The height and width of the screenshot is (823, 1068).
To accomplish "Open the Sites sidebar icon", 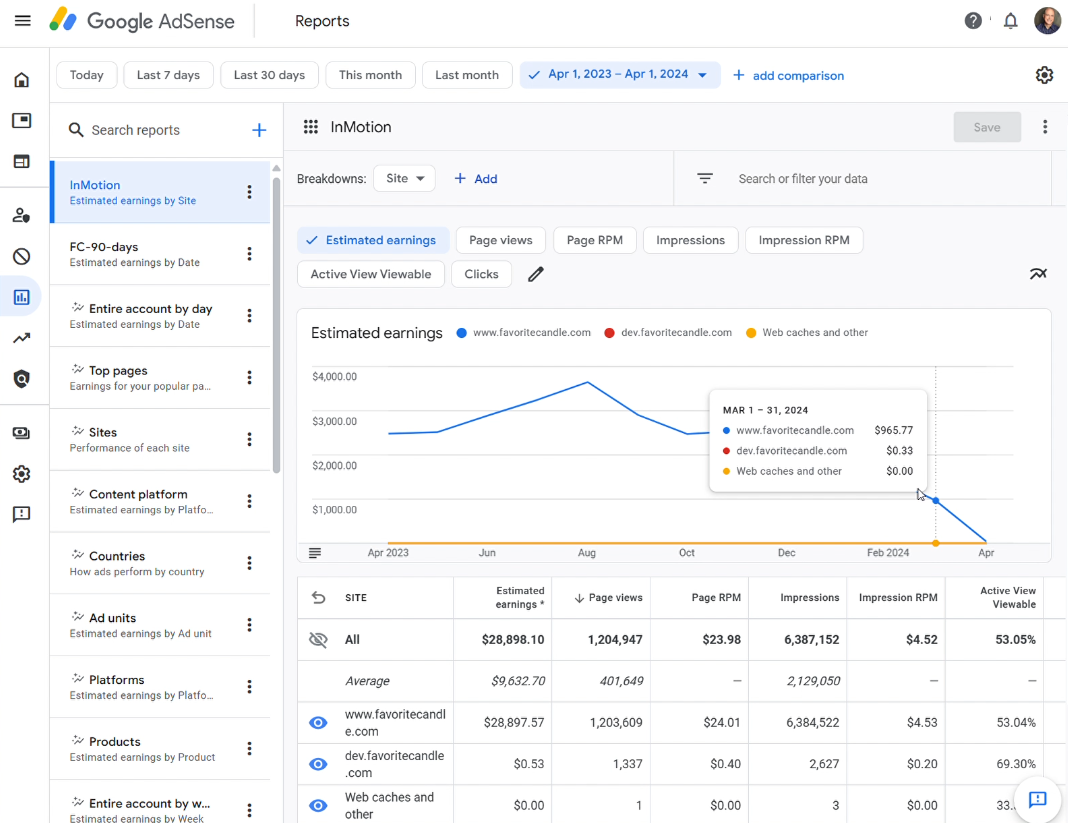I will click(x=22, y=161).
